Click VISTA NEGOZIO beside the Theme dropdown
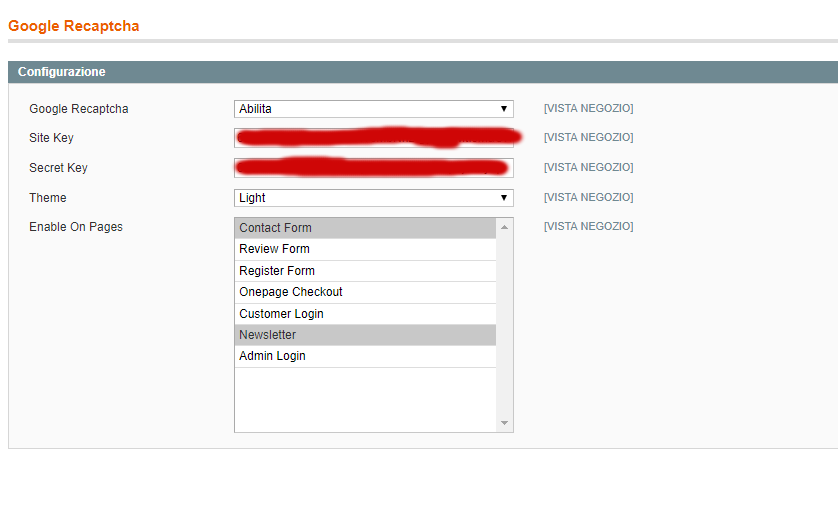Screen dimensions: 838x512 click(588, 197)
